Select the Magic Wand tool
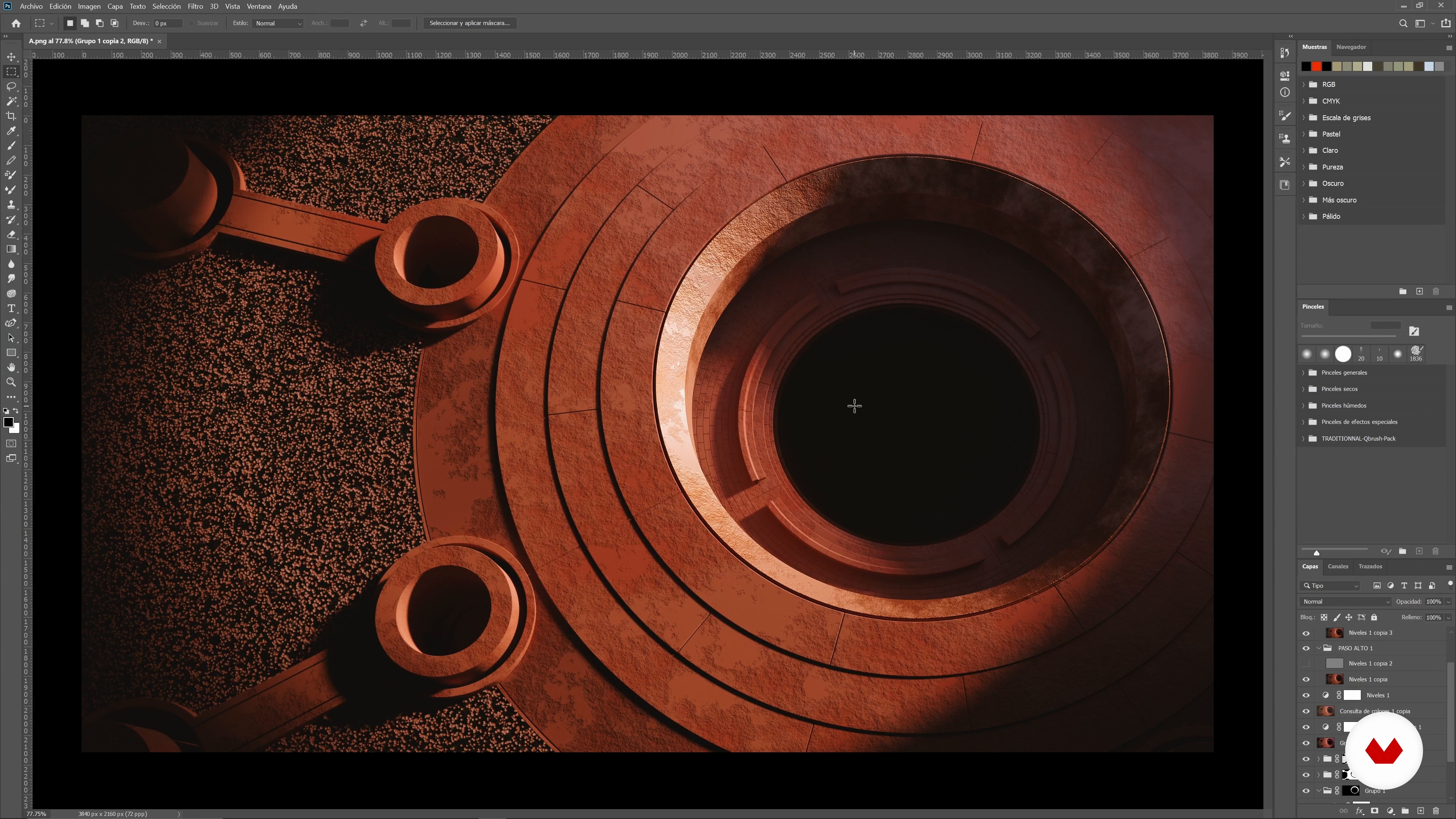Image resolution: width=1456 pixels, height=819 pixels. (x=11, y=101)
